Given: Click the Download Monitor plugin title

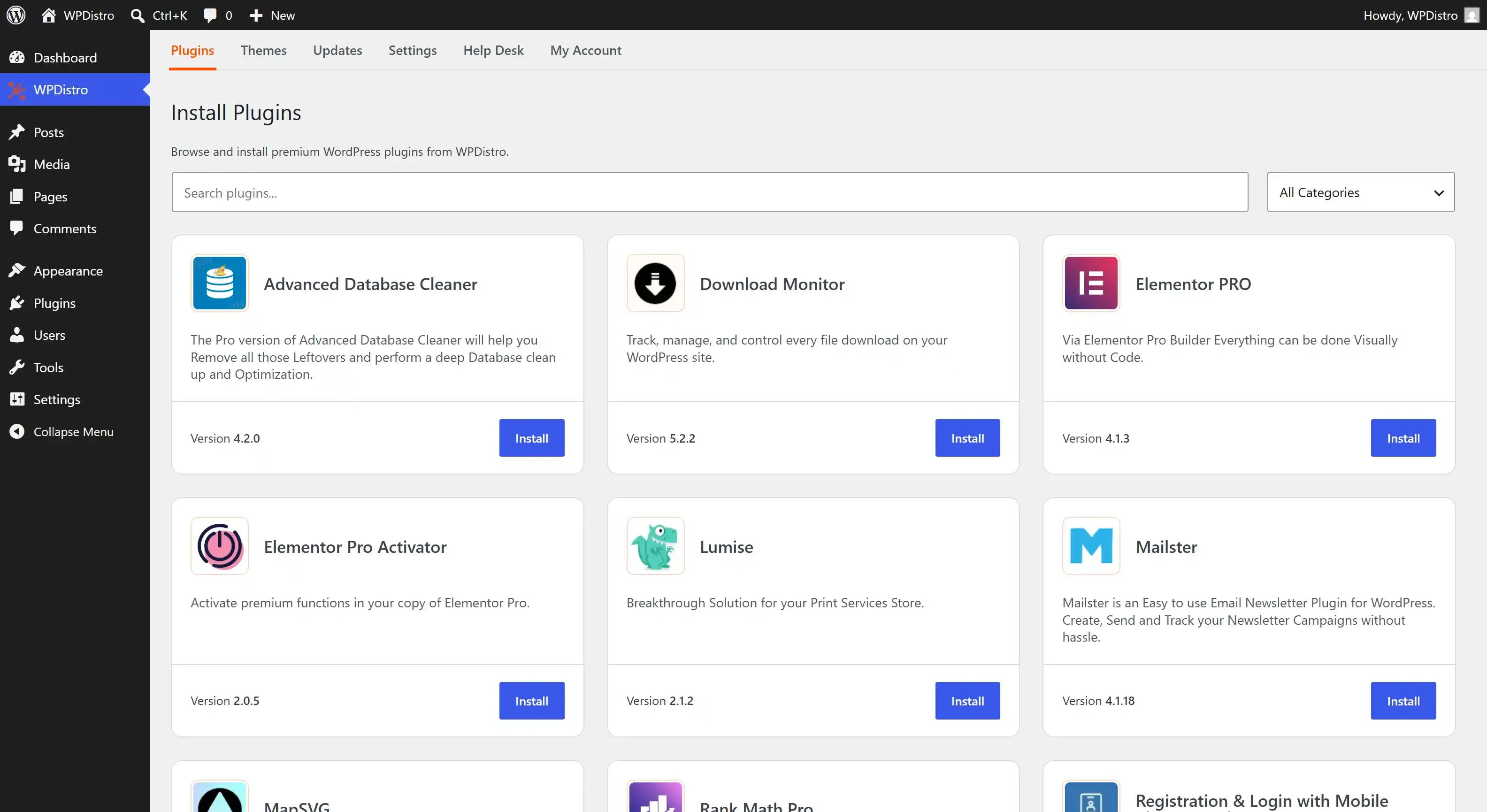Looking at the screenshot, I should 772,284.
